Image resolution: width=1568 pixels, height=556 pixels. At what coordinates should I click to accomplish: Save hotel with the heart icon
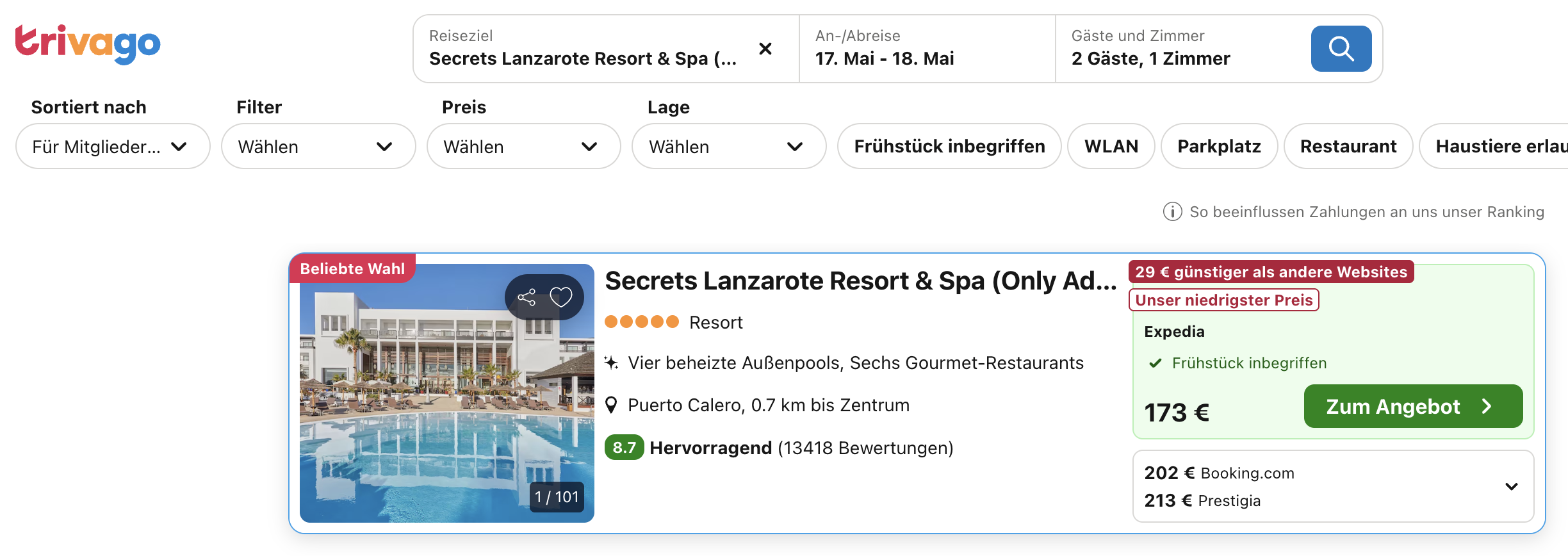(x=561, y=297)
